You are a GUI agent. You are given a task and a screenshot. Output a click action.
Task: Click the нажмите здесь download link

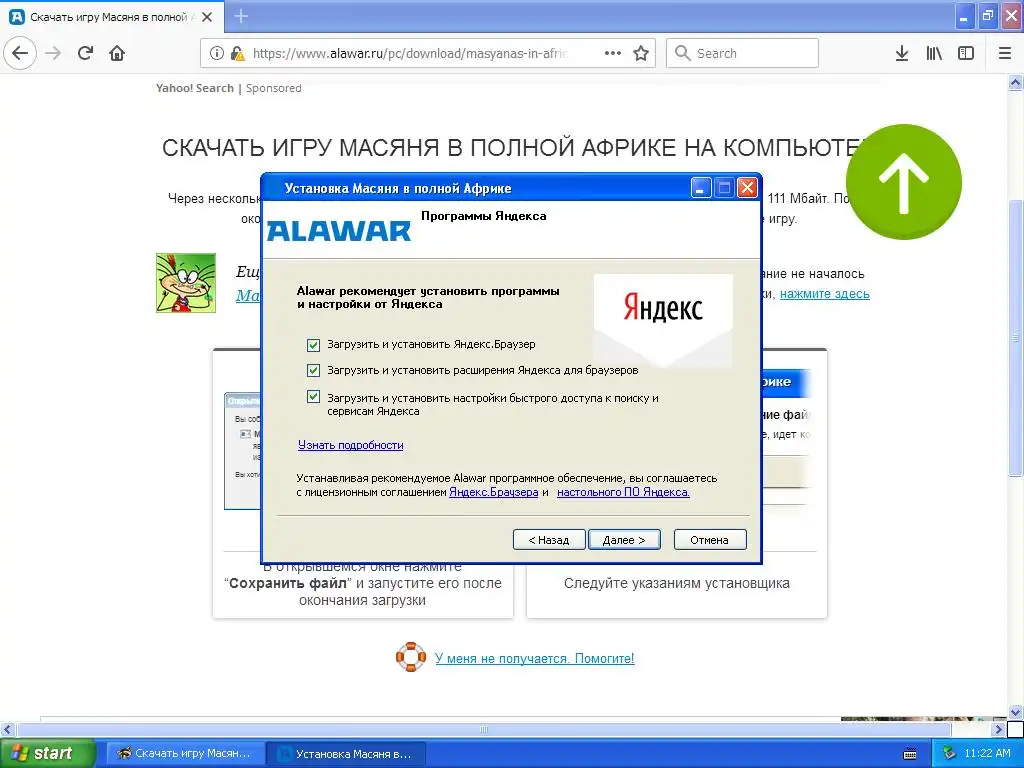(x=824, y=294)
